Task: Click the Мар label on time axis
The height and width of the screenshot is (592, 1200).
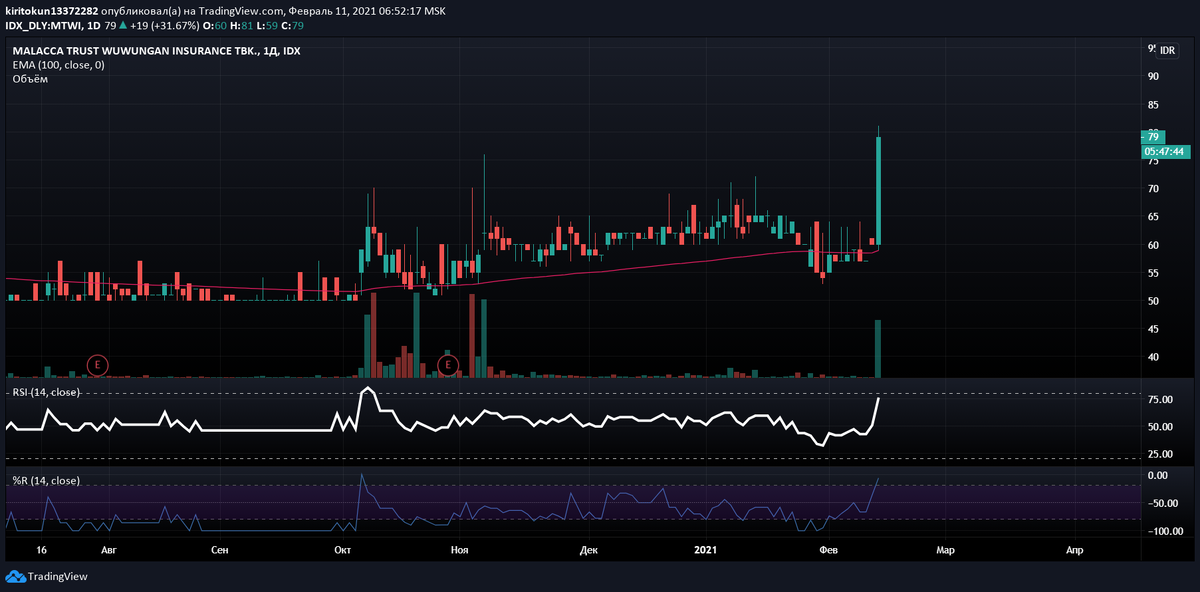Action: [x=945, y=551]
